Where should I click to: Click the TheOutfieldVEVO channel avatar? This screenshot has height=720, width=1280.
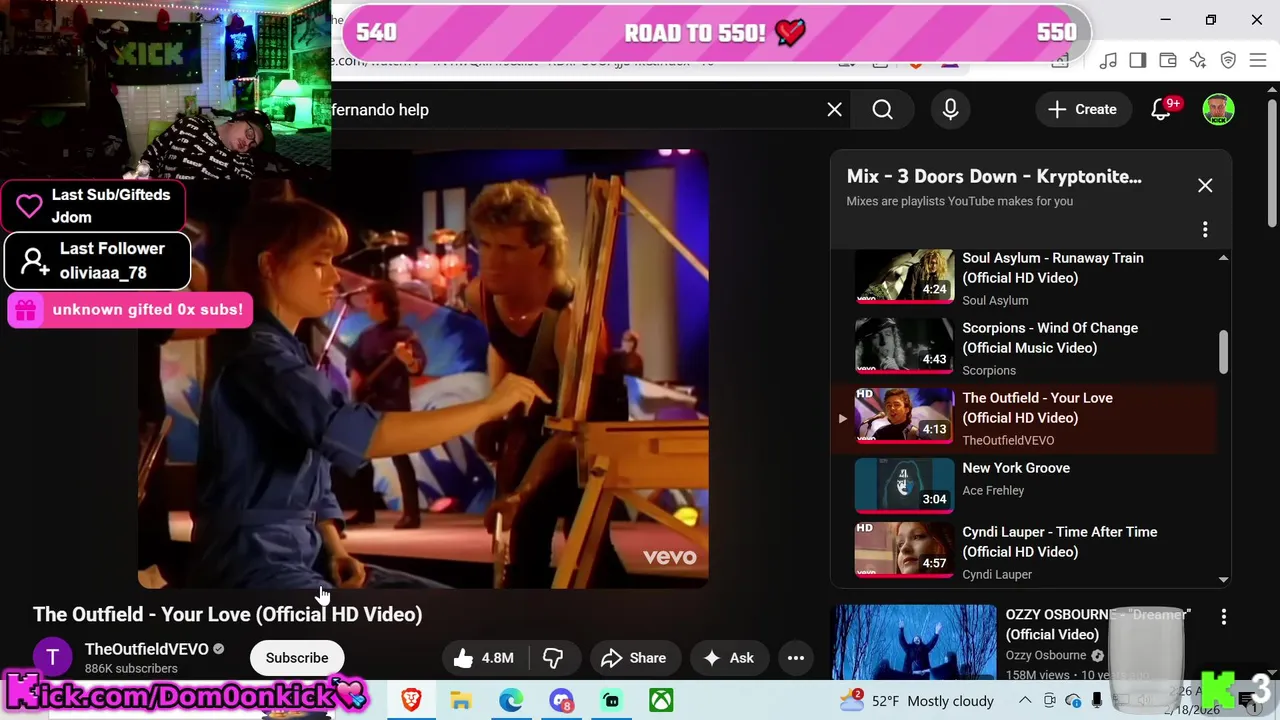(x=53, y=657)
